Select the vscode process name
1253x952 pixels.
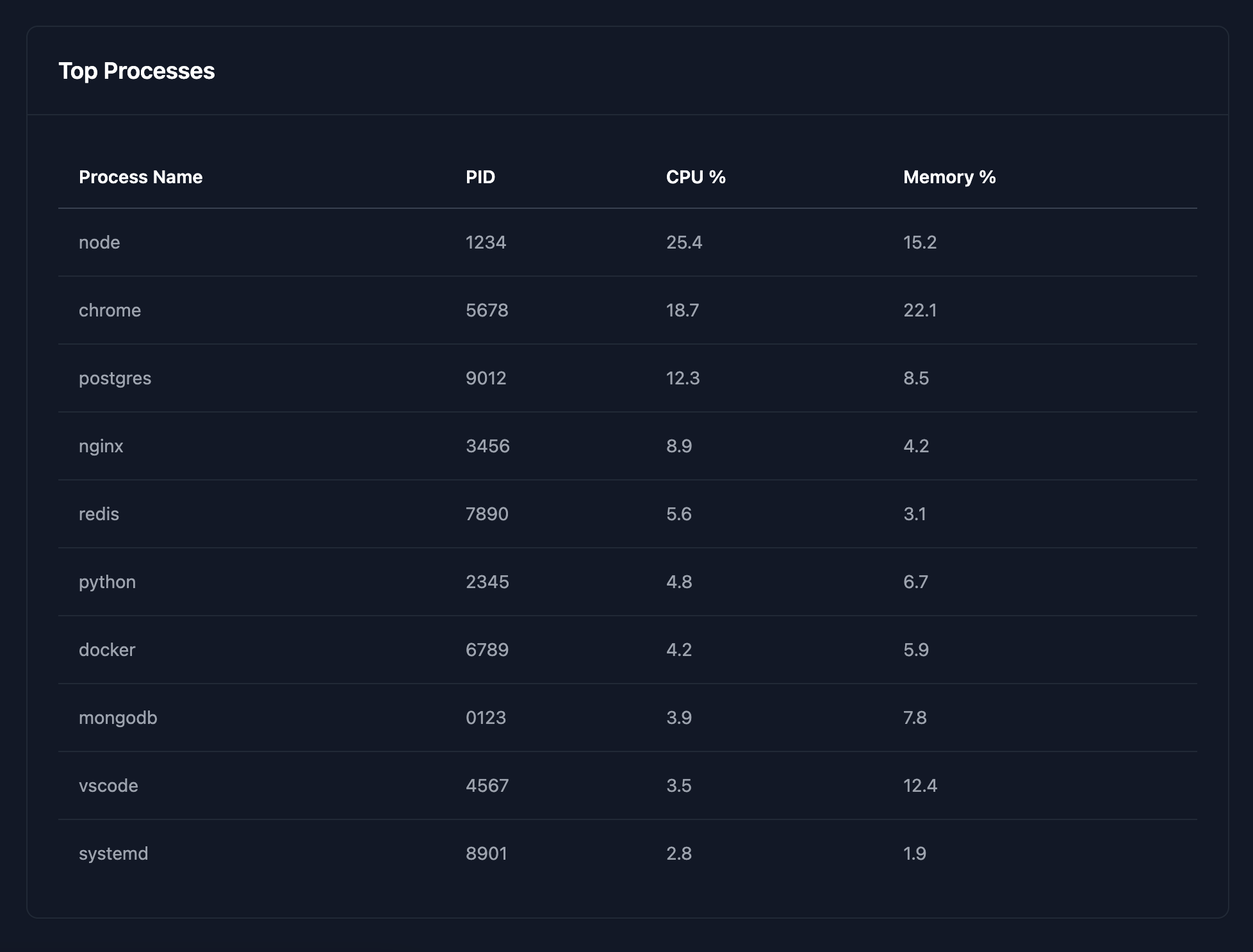[x=108, y=785]
